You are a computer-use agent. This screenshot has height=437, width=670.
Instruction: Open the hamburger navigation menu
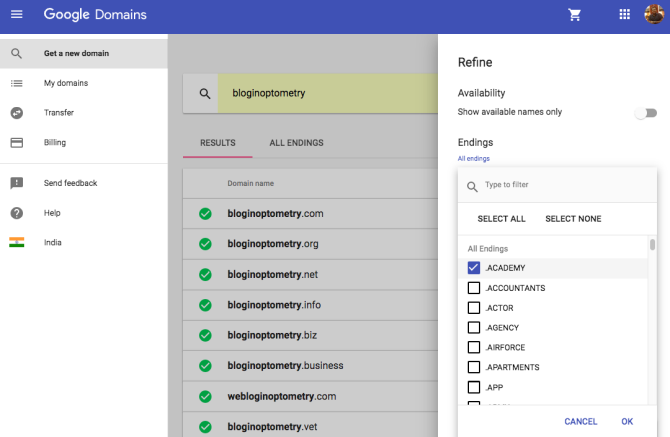pyautogui.click(x=17, y=15)
